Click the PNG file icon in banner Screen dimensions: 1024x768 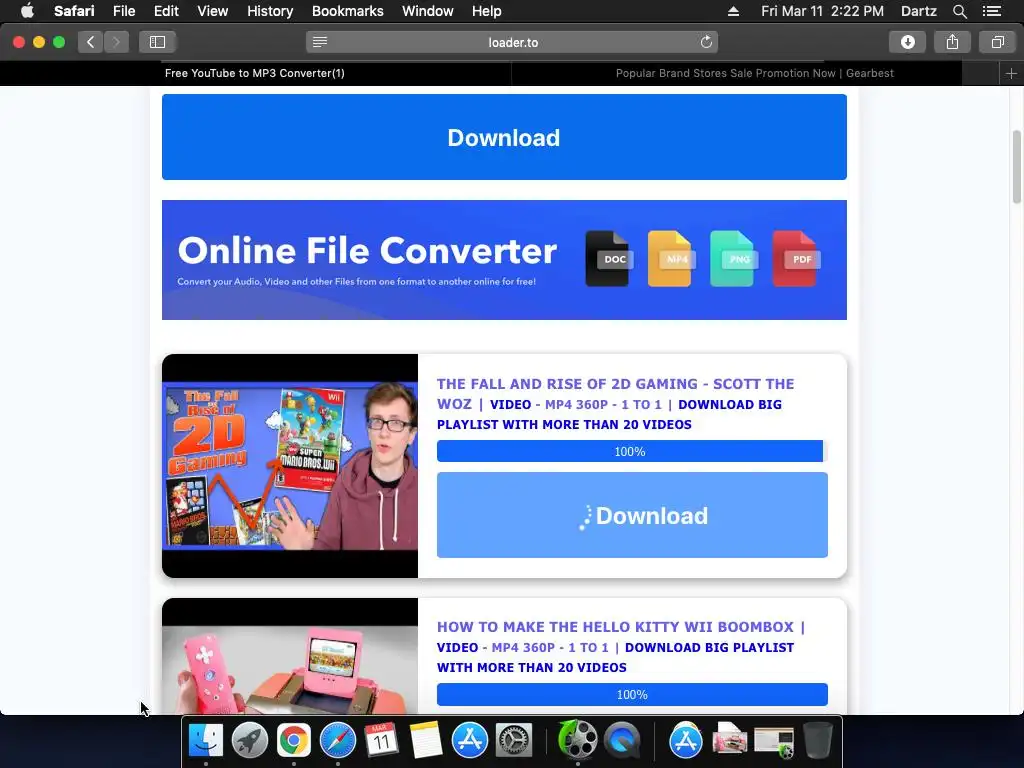click(x=733, y=259)
